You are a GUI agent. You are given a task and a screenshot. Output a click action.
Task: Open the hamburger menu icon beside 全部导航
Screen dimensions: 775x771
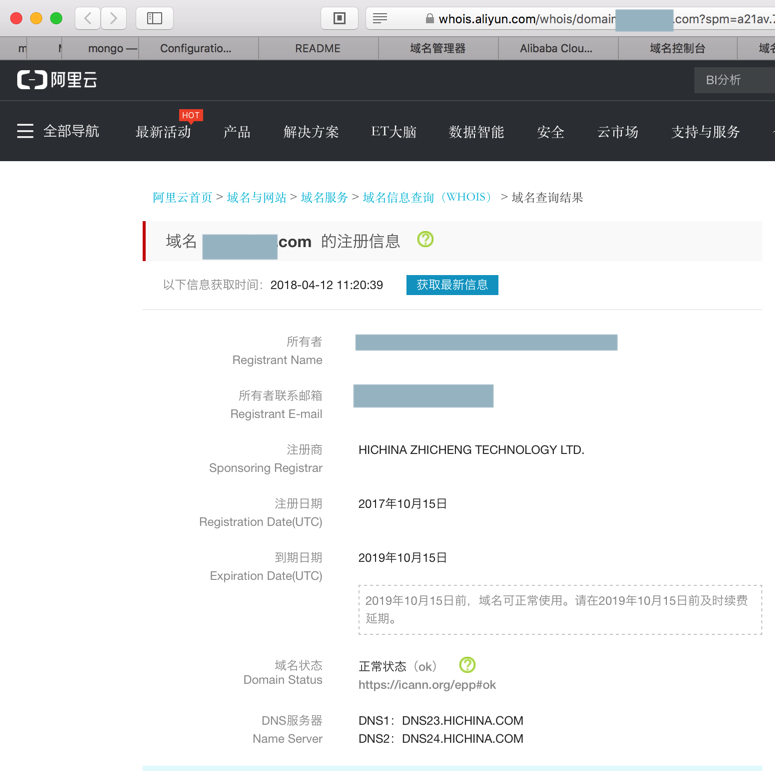(x=25, y=131)
